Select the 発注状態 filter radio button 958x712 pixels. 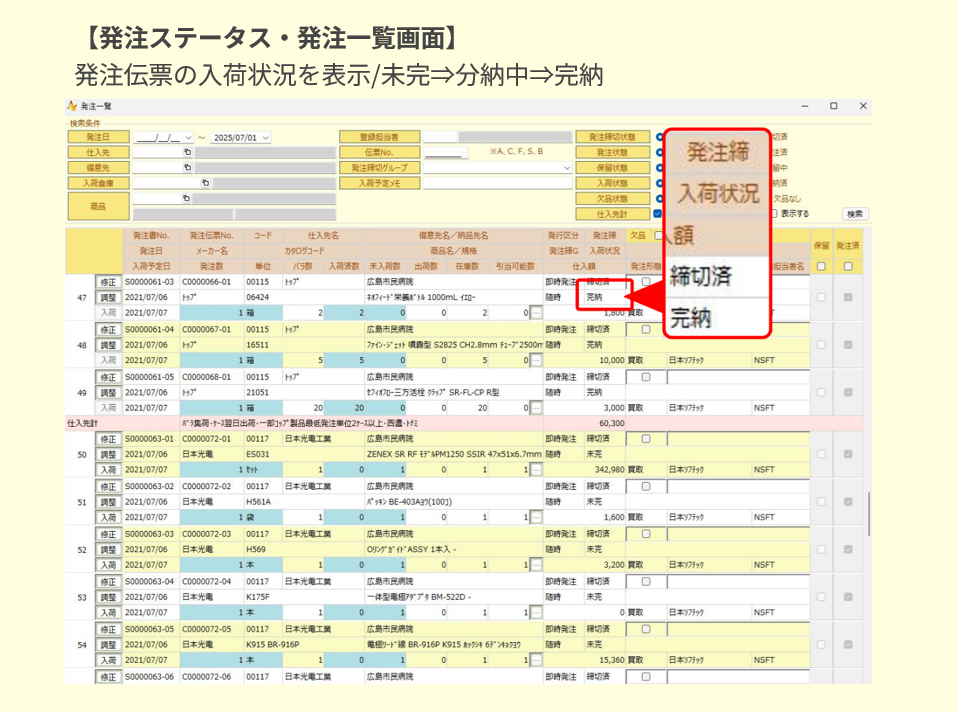657,152
